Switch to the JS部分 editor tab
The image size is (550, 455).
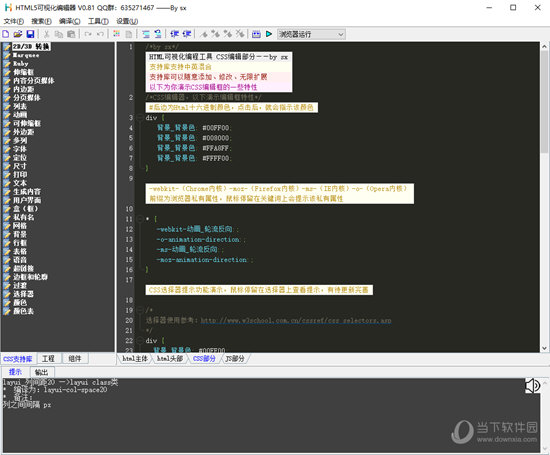(x=235, y=359)
